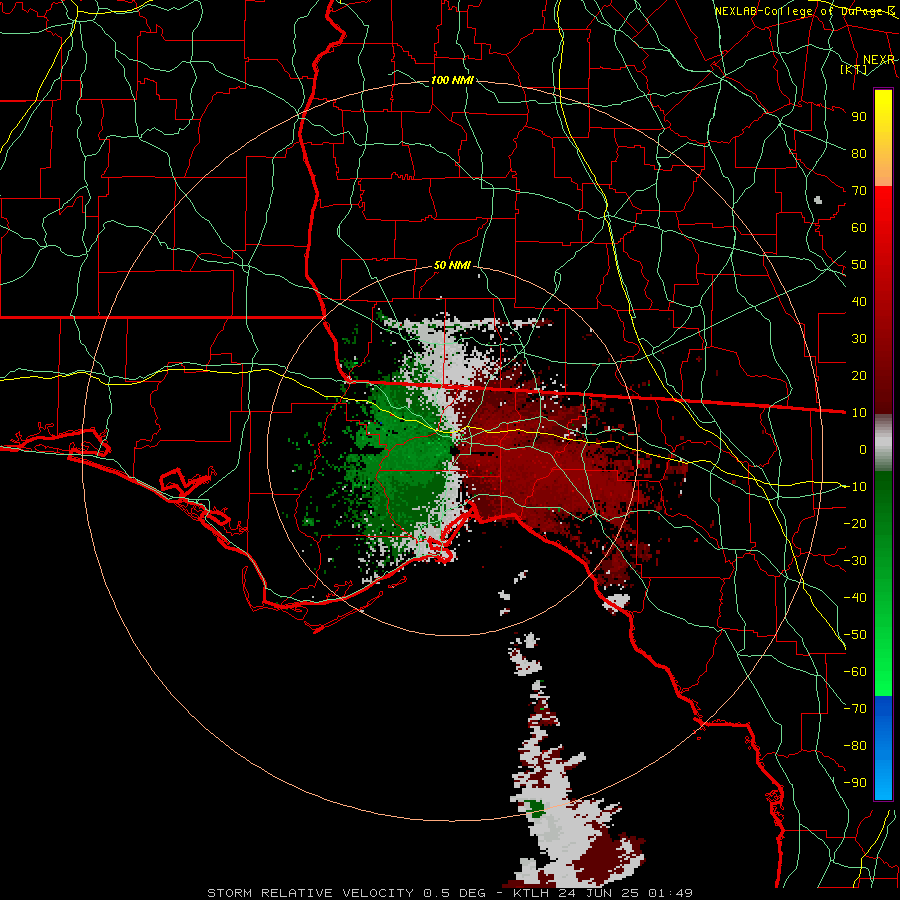900x900 pixels.
Task: Click the "40" value on the velocity scale
Action: (x=859, y=302)
